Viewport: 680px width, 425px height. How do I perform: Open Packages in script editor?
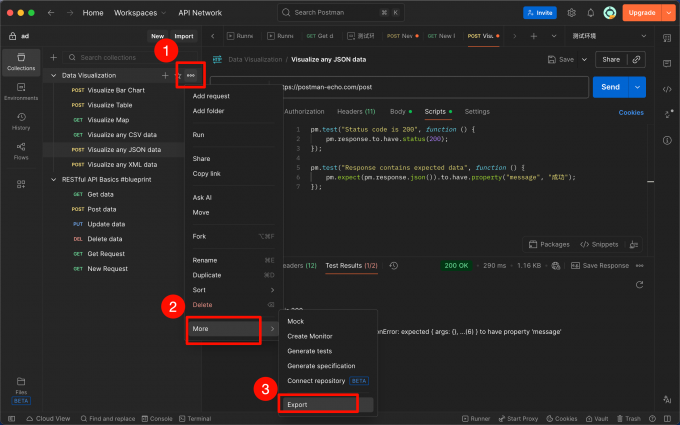[x=549, y=245]
